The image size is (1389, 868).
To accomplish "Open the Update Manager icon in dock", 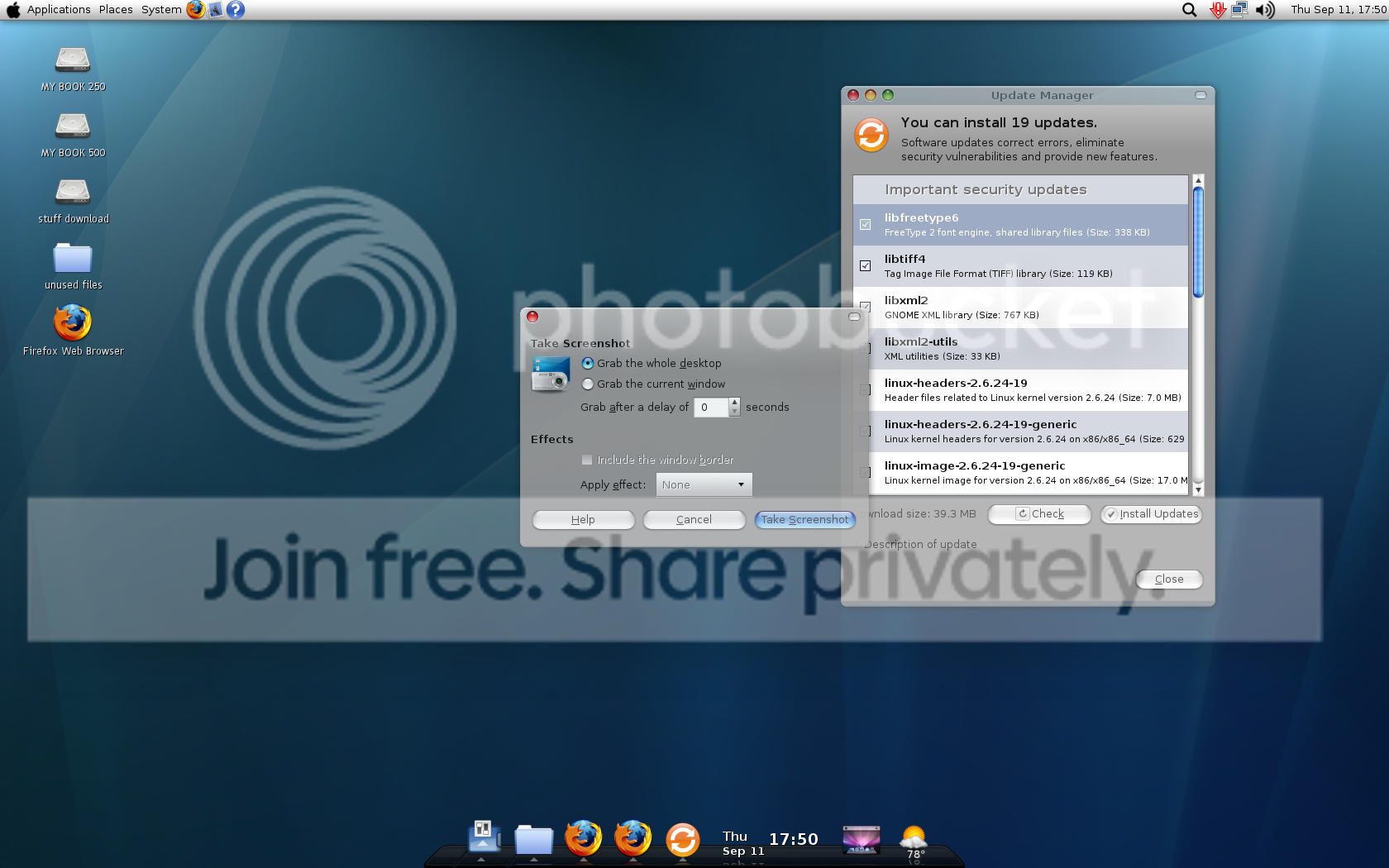I will click(682, 840).
